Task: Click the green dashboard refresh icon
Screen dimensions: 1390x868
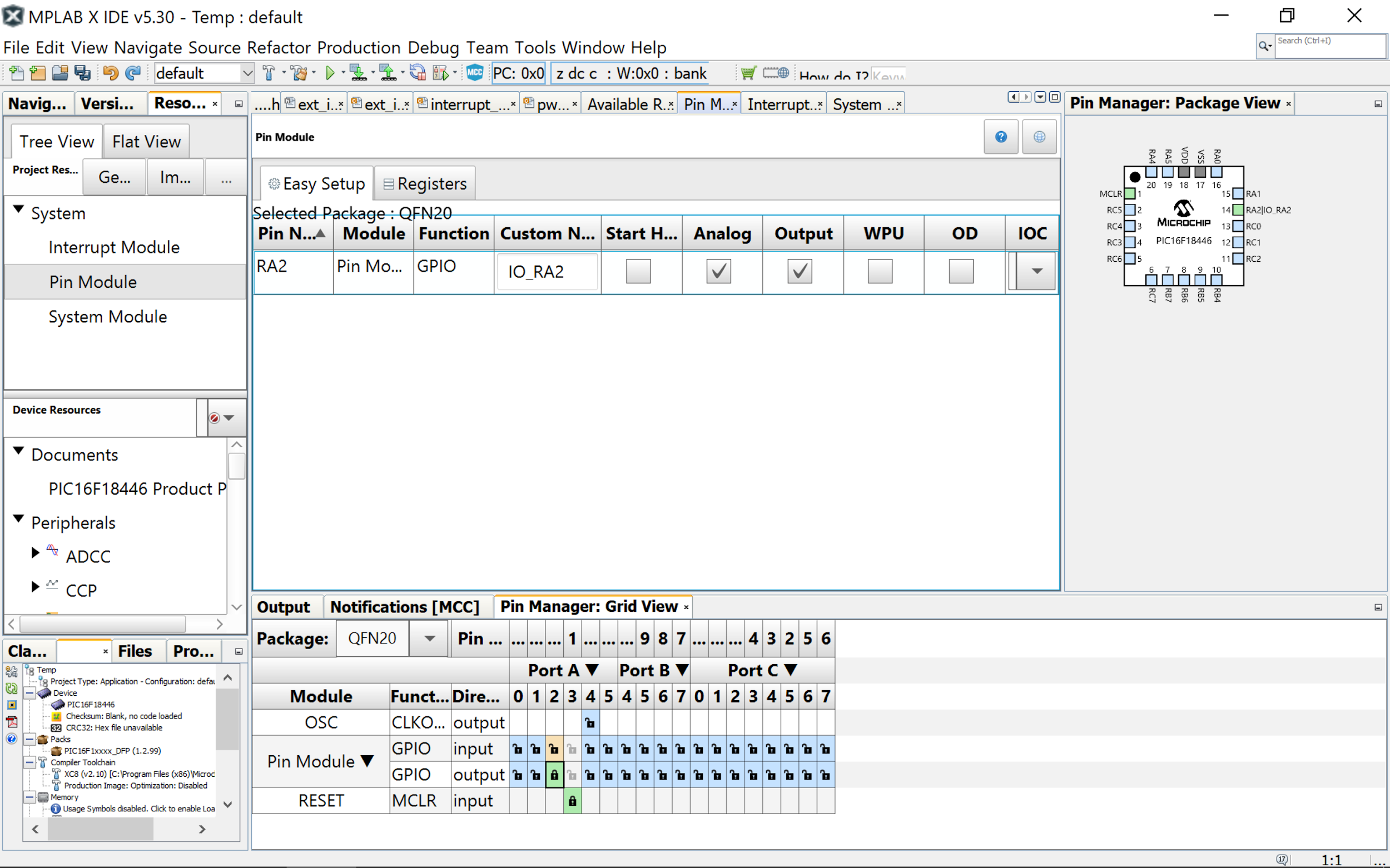Action: [12, 689]
